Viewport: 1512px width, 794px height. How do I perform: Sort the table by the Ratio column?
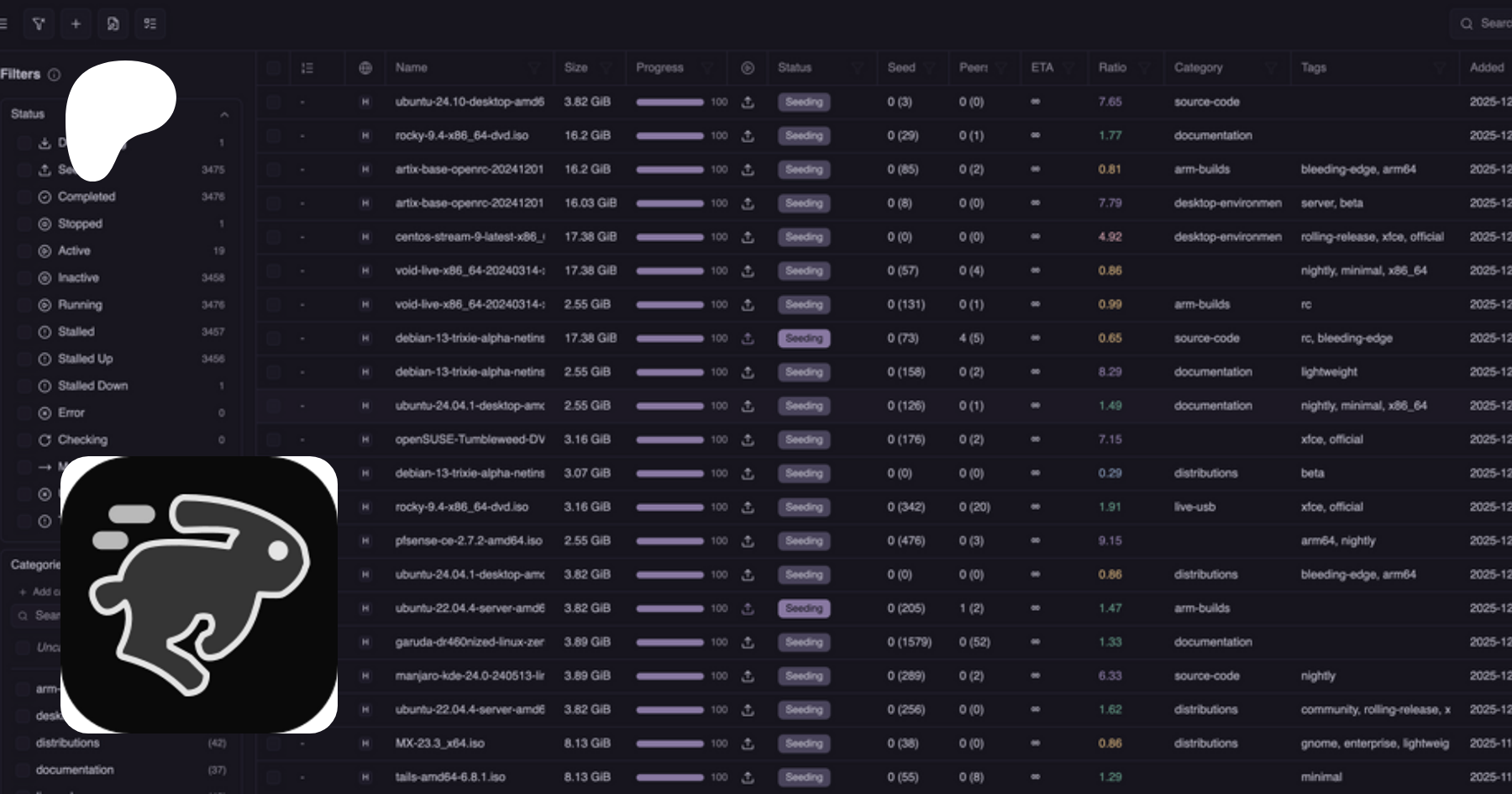pos(1112,68)
